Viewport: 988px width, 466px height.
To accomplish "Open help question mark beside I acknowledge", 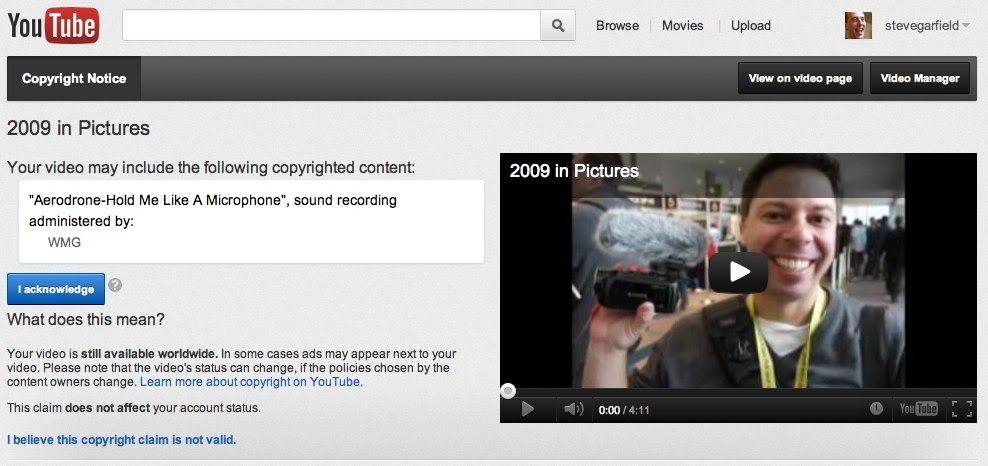I will coord(115,285).
